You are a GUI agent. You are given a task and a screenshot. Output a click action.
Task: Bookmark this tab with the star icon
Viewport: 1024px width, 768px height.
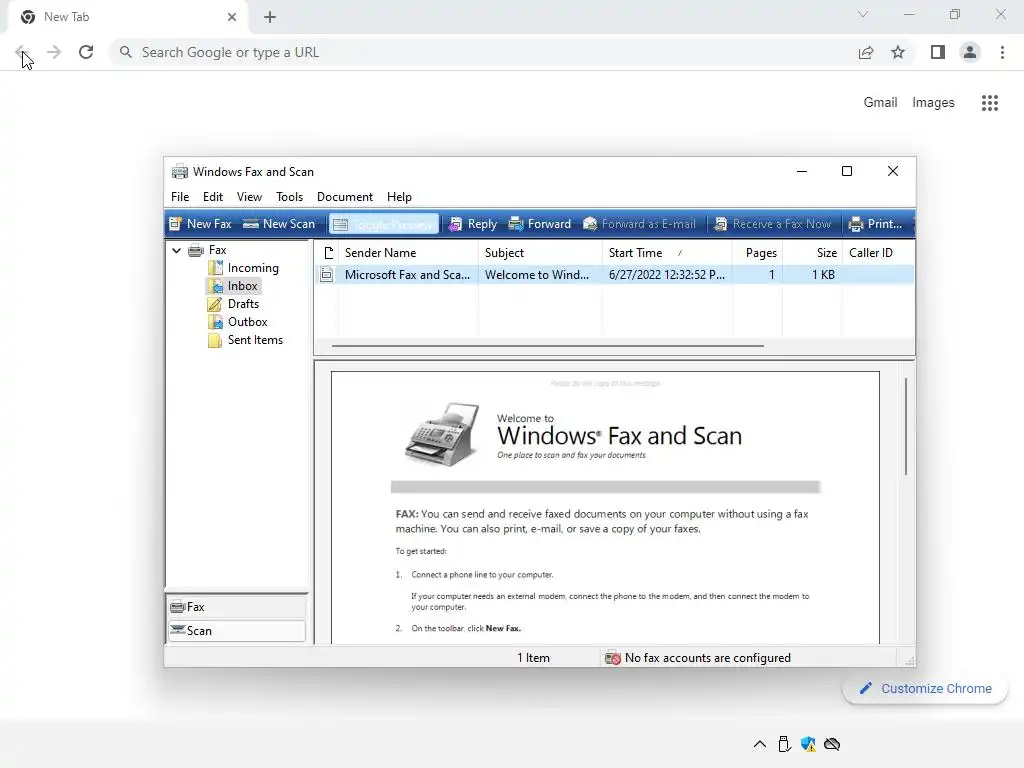[x=898, y=52]
